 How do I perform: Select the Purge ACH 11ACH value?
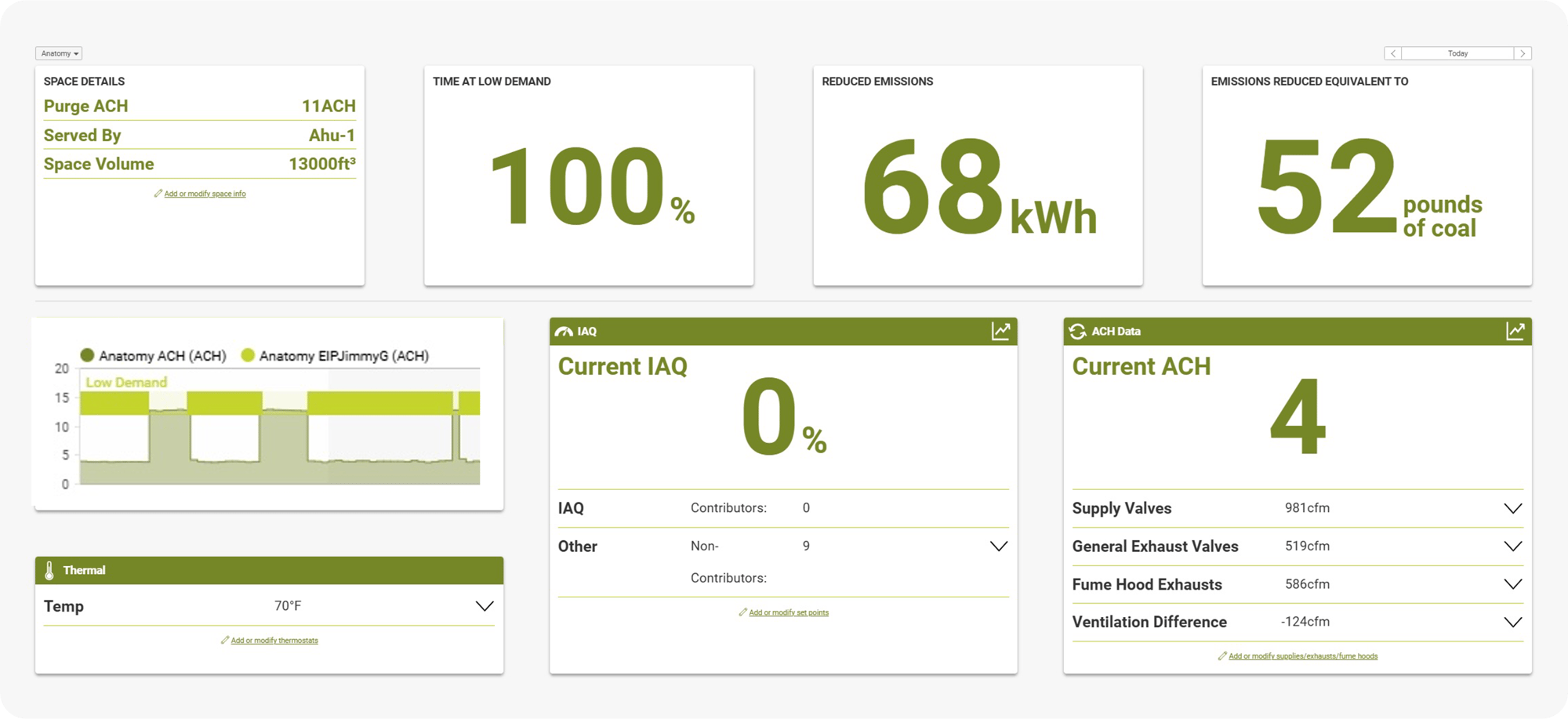pos(328,106)
